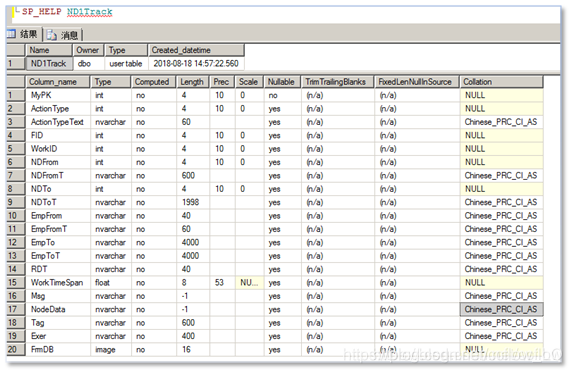Select the FrmDB column name cell
Screen dimensions: 572x373
click(x=58, y=350)
